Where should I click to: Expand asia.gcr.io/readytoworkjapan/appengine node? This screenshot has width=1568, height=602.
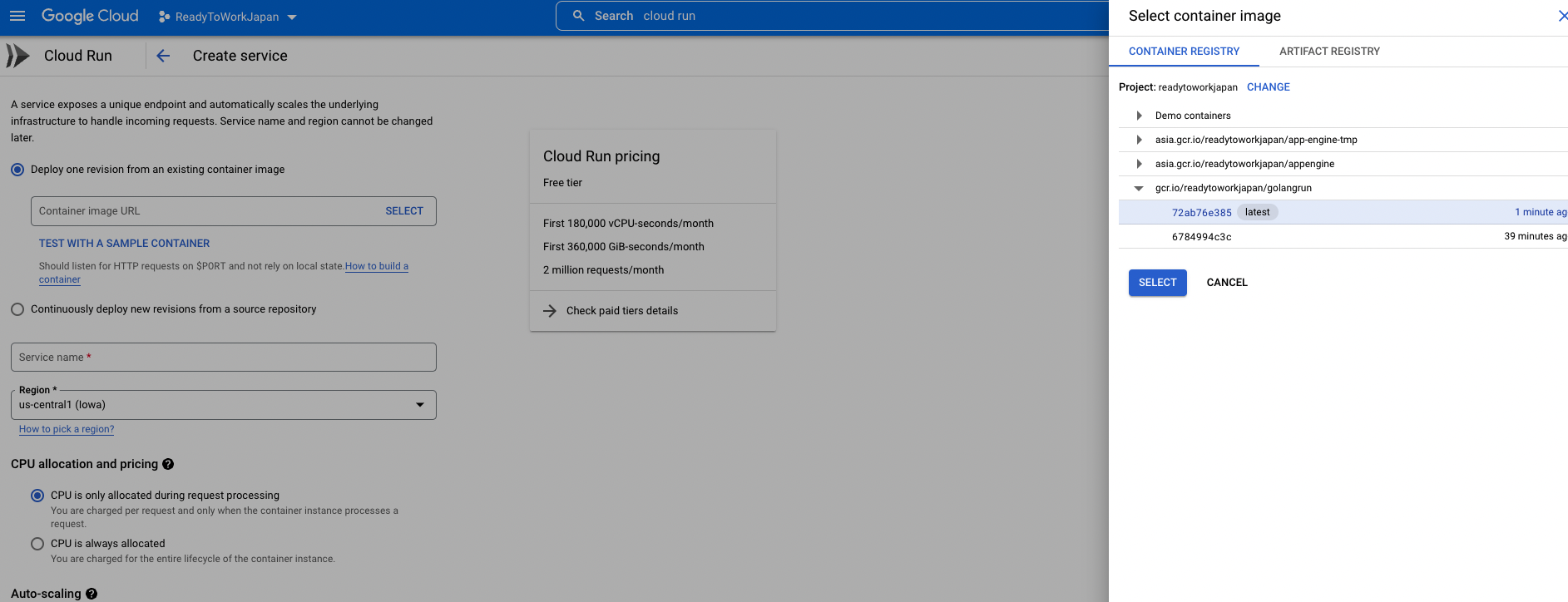click(x=1139, y=164)
